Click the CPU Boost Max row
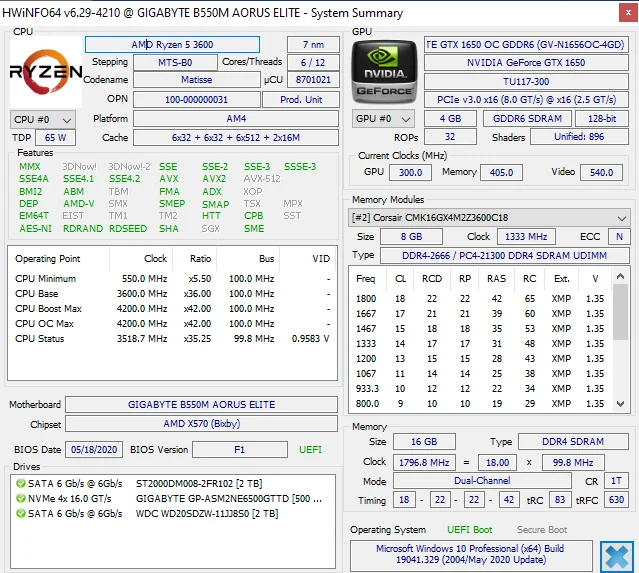Image resolution: width=639 pixels, height=573 pixels. (x=172, y=309)
